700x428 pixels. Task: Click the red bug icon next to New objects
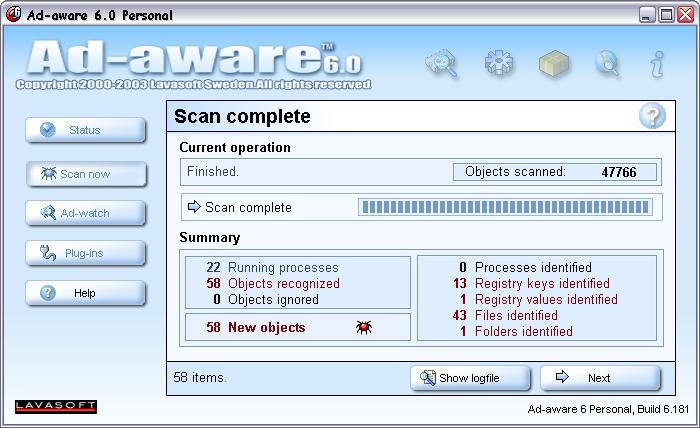tap(364, 327)
